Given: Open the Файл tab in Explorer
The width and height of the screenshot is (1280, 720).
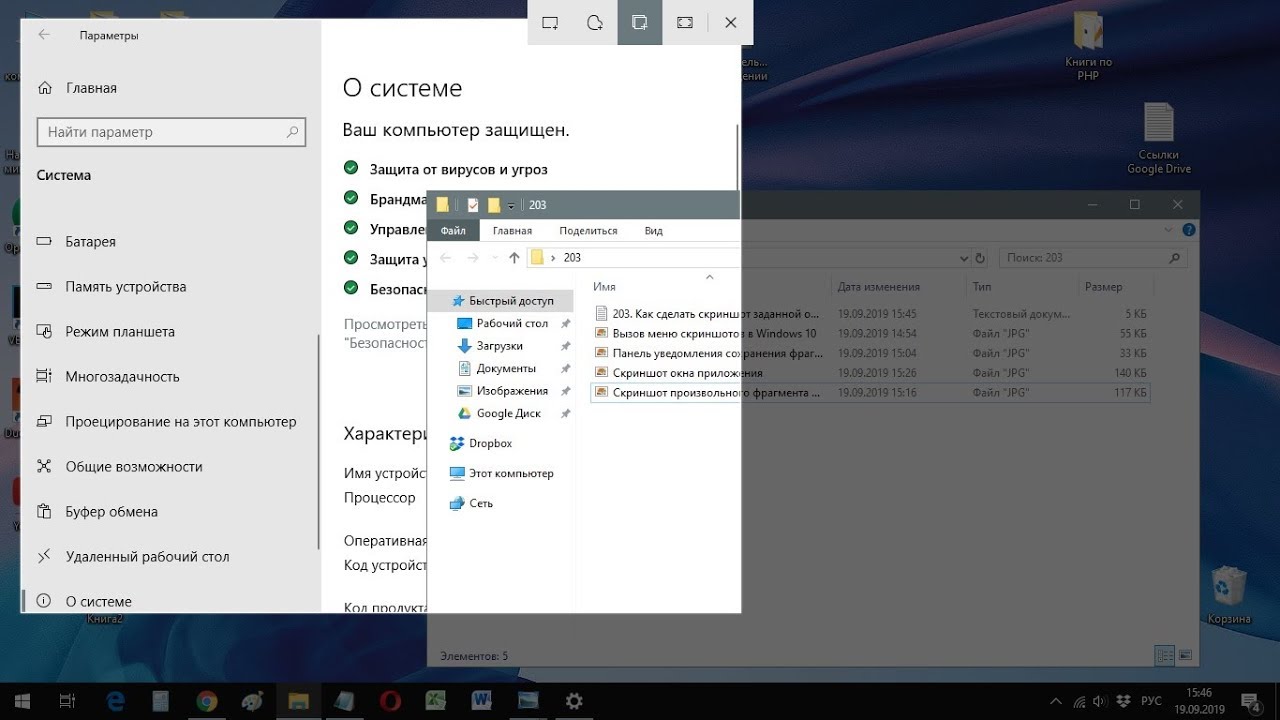Looking at the screenshot, I should (453, 231).
